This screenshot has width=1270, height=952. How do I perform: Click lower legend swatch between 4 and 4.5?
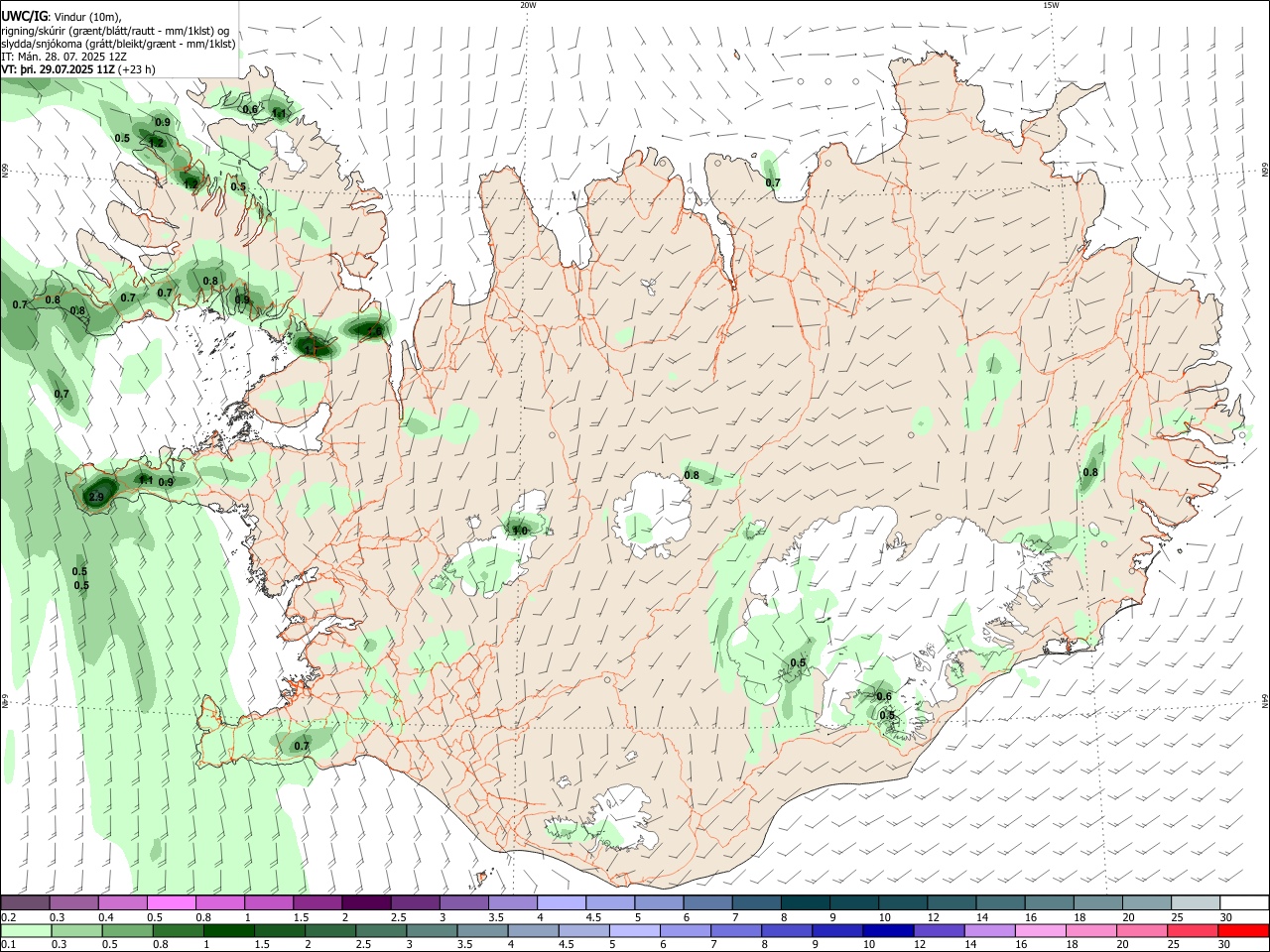tap(533, 930)
